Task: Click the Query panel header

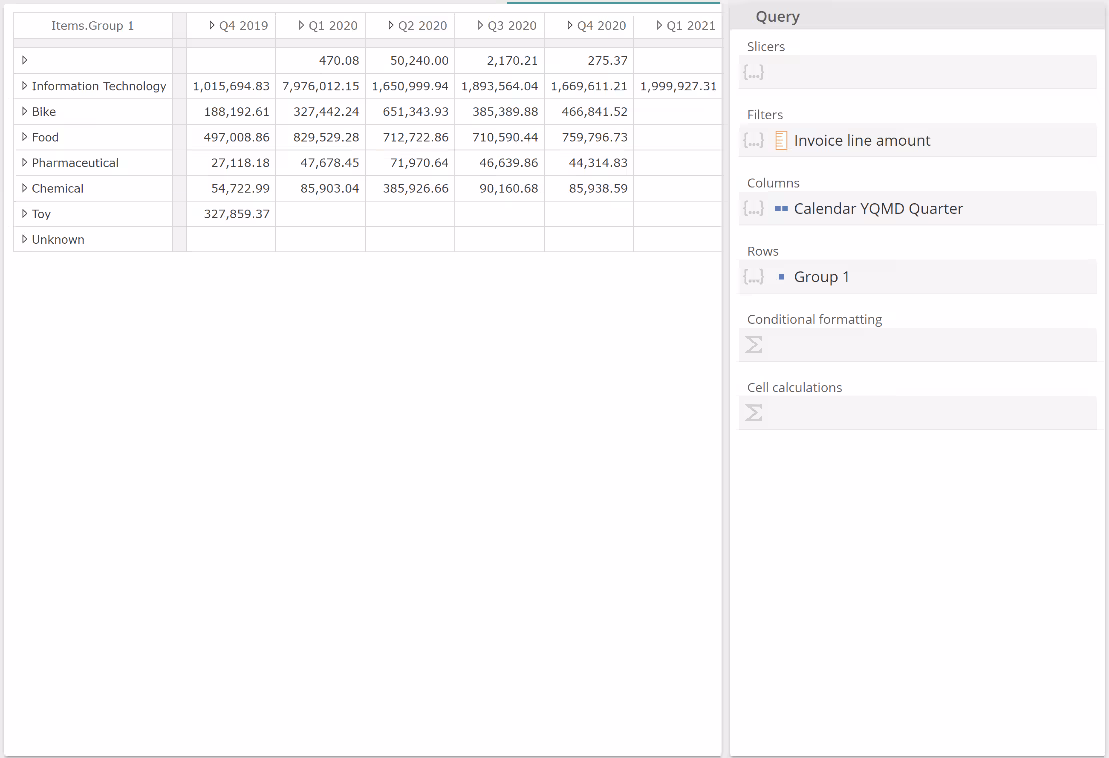Action: pos(778,17)
